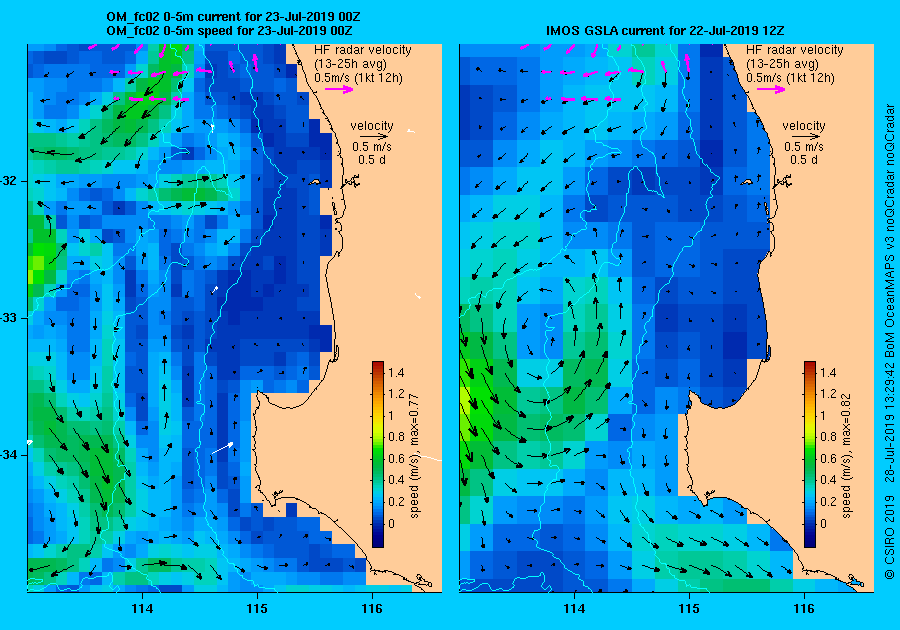Click 'HF radar velocity' label in right map
Screen dimensions: 900x630
795,50
